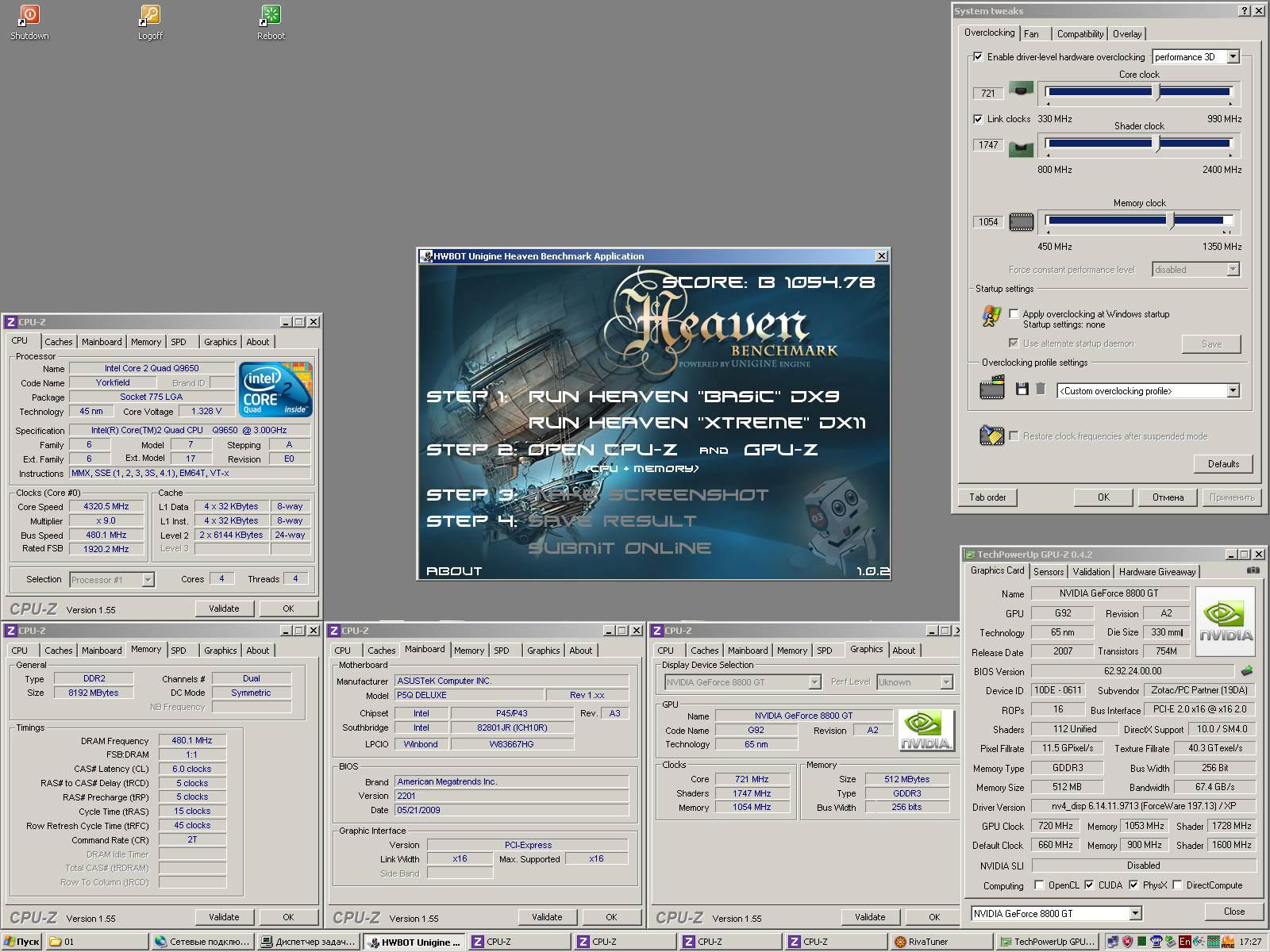Image resolution: width=1270 pixels, height=952 pixels.
Task: Click the core clock 721 value field
Action: pos(988,94)
